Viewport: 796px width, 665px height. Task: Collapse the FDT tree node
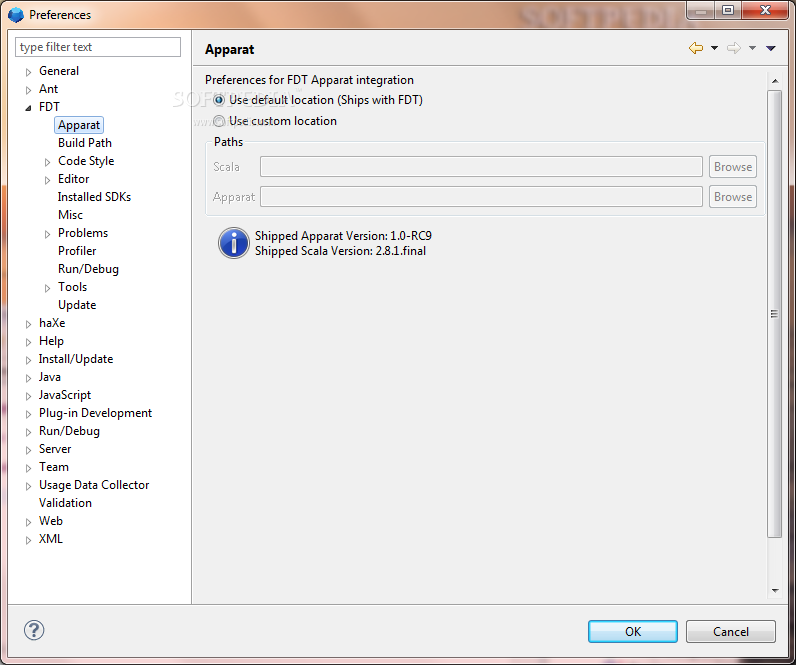[x=28, y=108]
